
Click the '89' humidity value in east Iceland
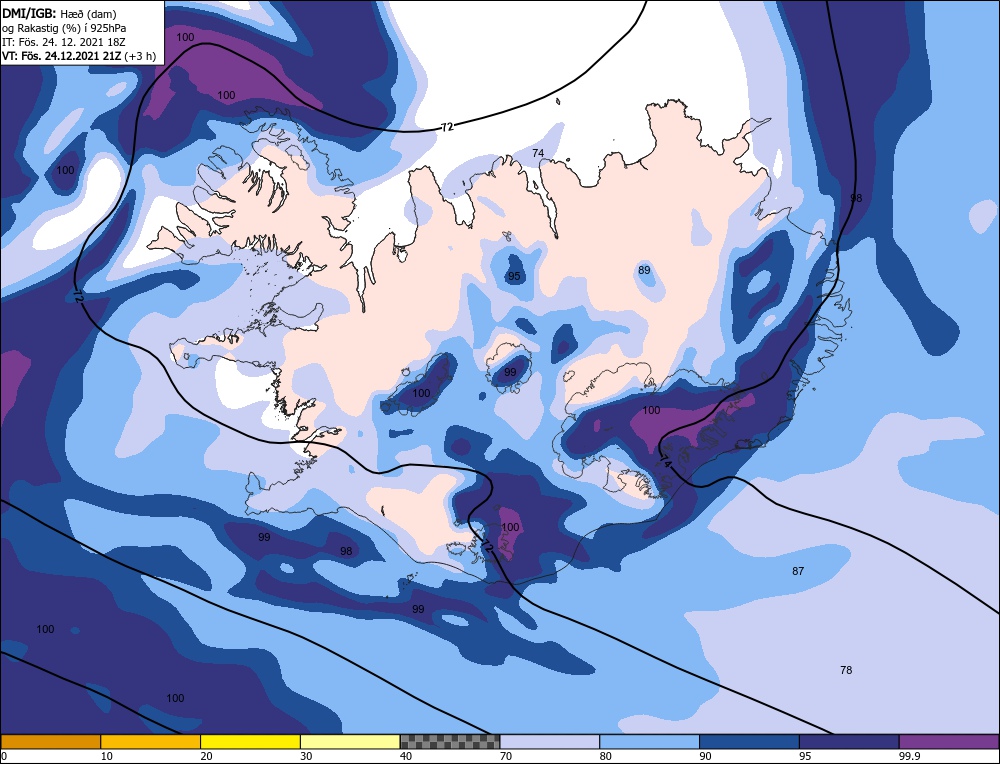[x=644, y=270]
